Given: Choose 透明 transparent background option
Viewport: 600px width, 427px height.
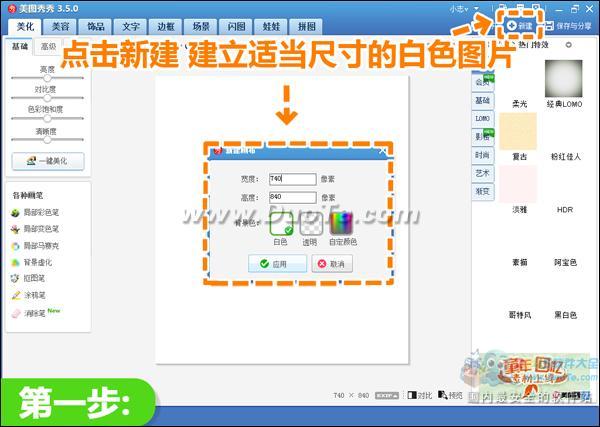Looking at the screenshot, I should coord(310,224).
